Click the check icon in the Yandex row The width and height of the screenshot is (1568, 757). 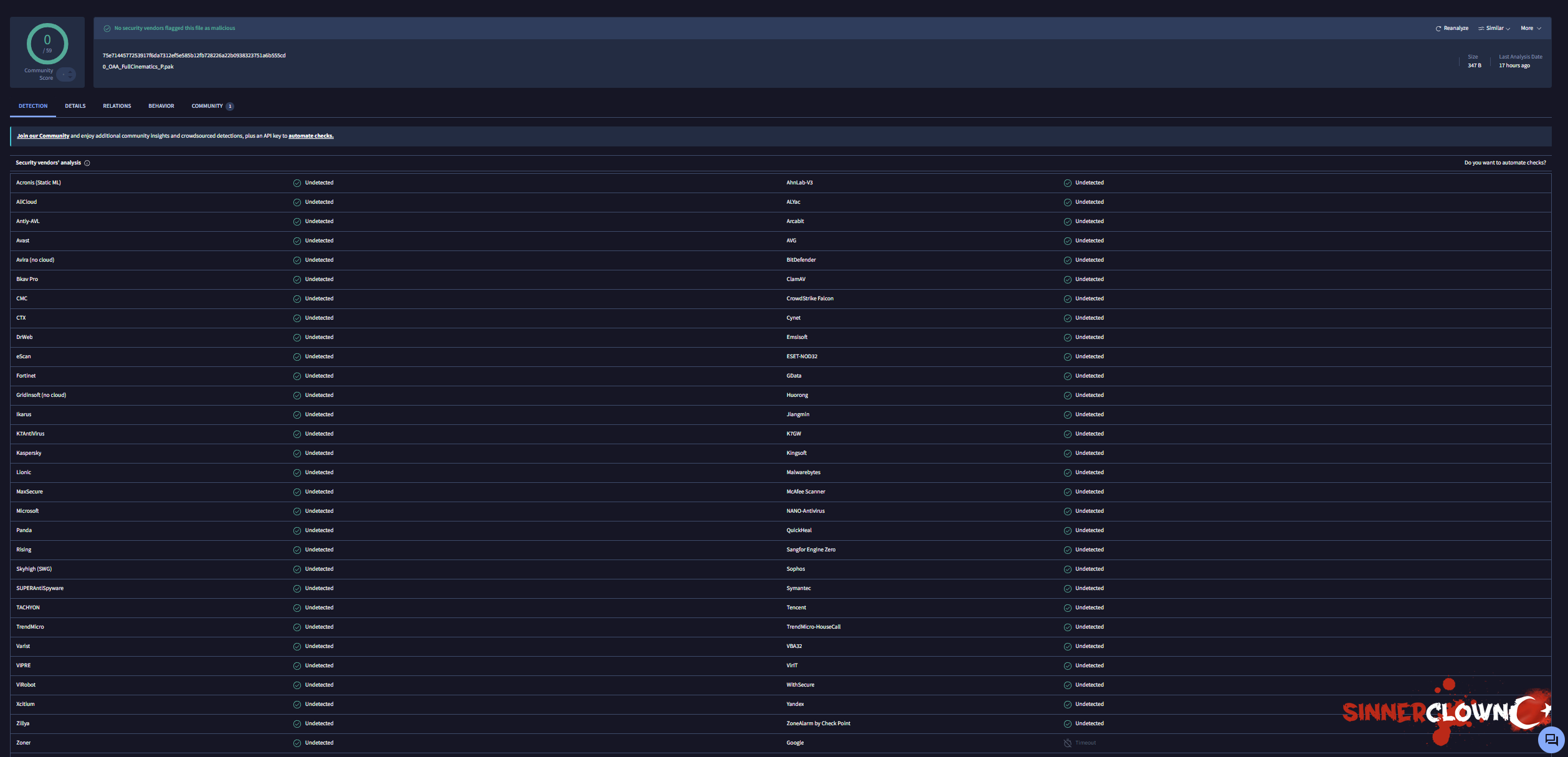[1068, 705]
